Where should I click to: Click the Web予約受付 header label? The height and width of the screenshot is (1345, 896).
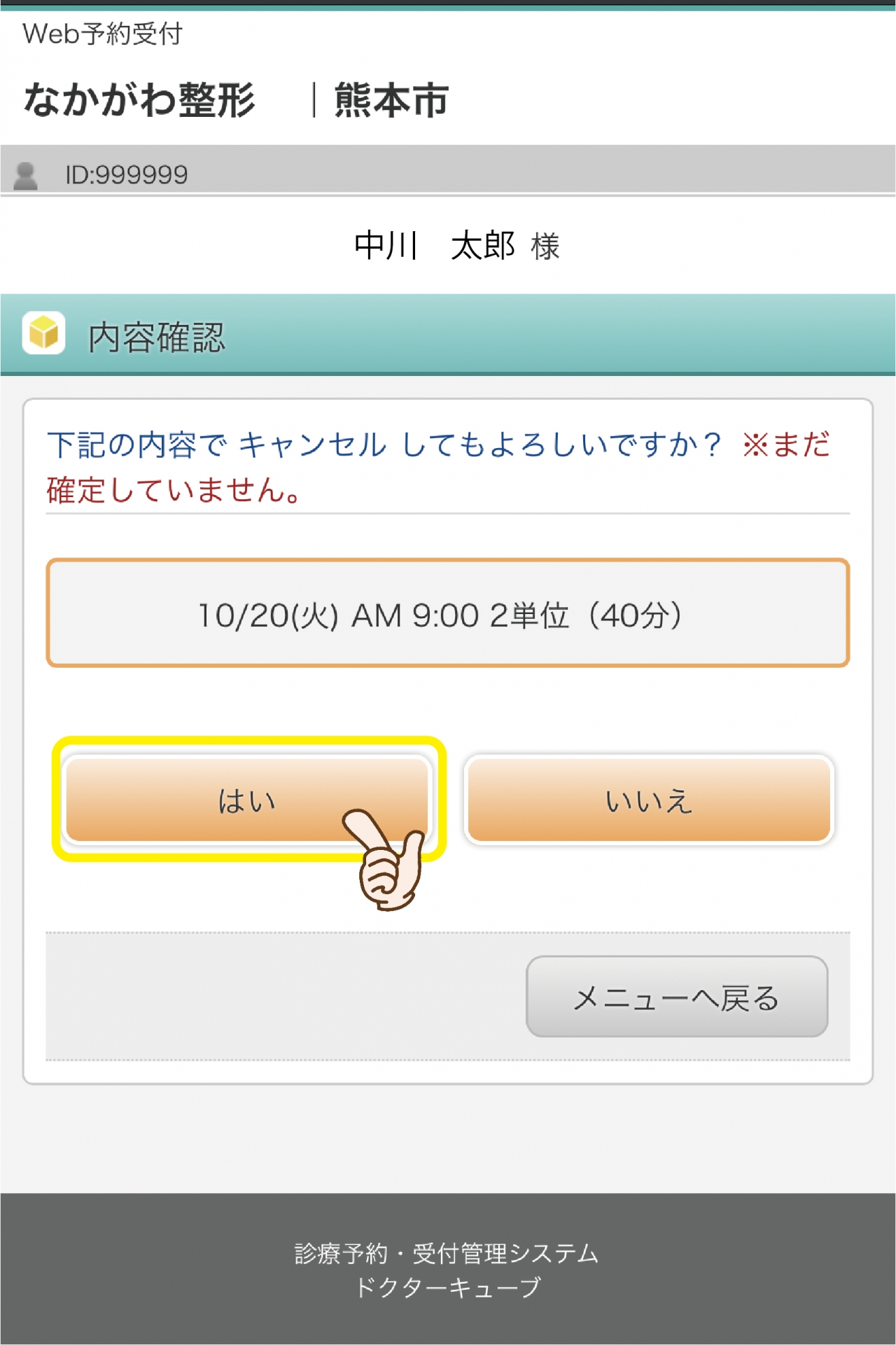point(102,34)
